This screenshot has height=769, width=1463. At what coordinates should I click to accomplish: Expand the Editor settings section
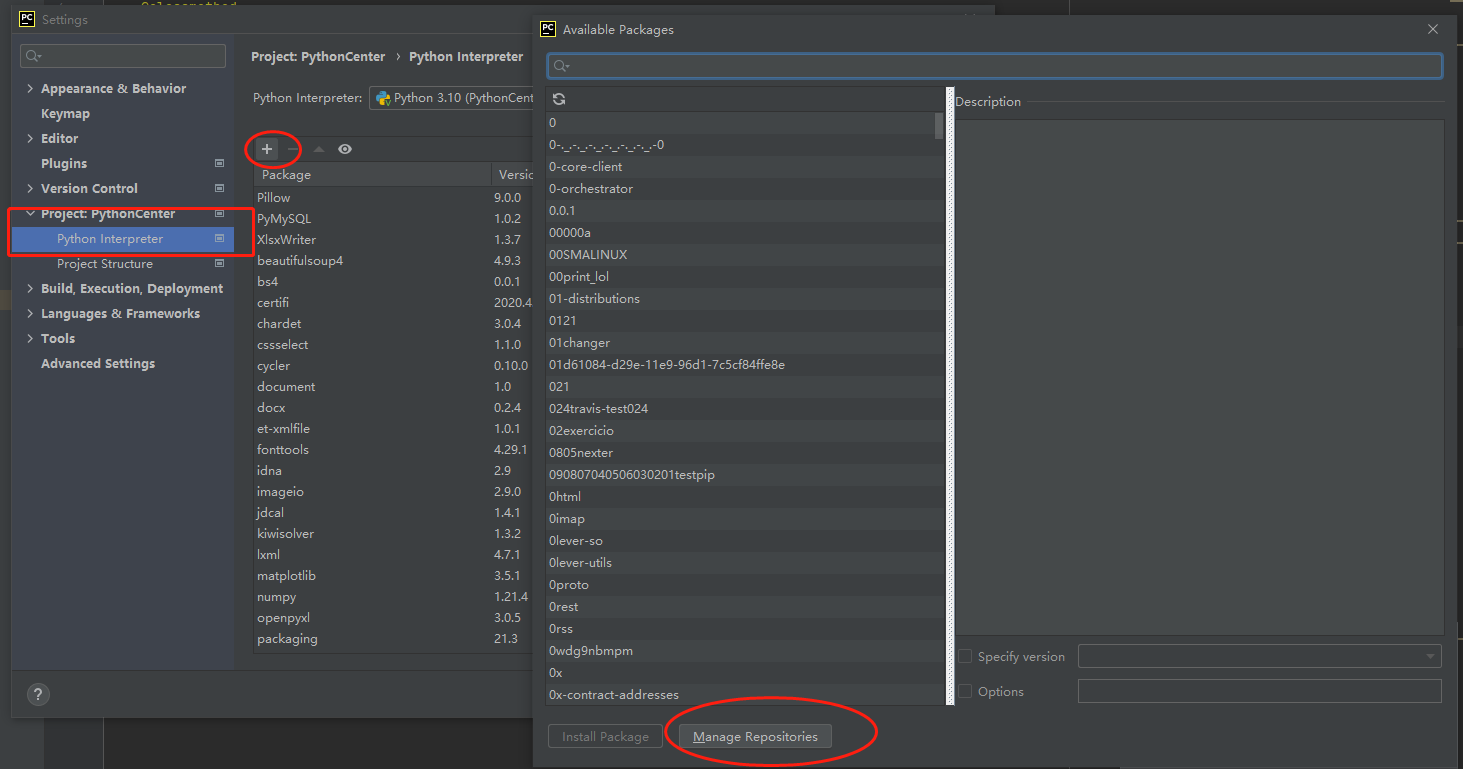(x=30, y=138)
